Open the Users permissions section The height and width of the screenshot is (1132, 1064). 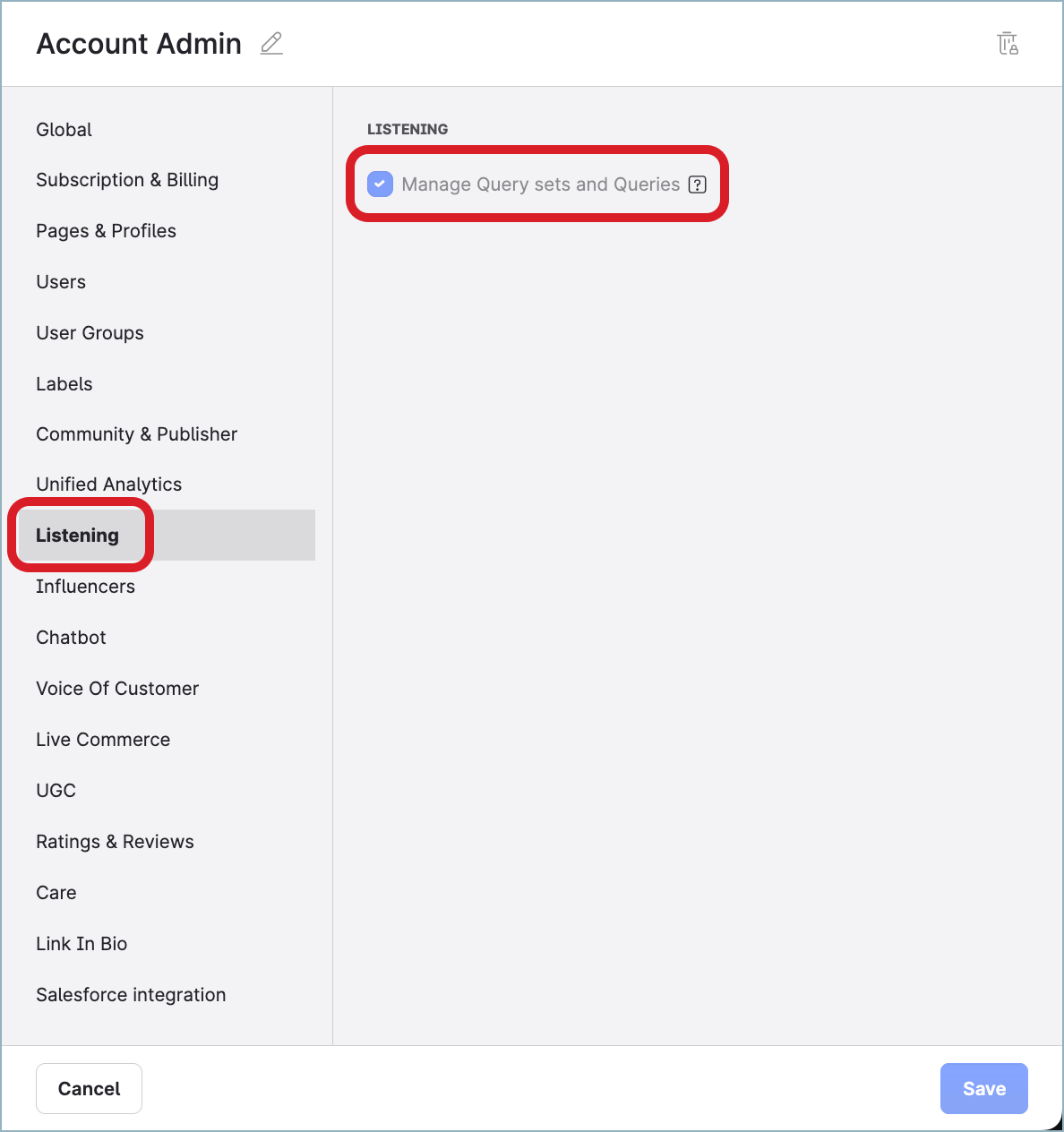[x=61, y=281]
